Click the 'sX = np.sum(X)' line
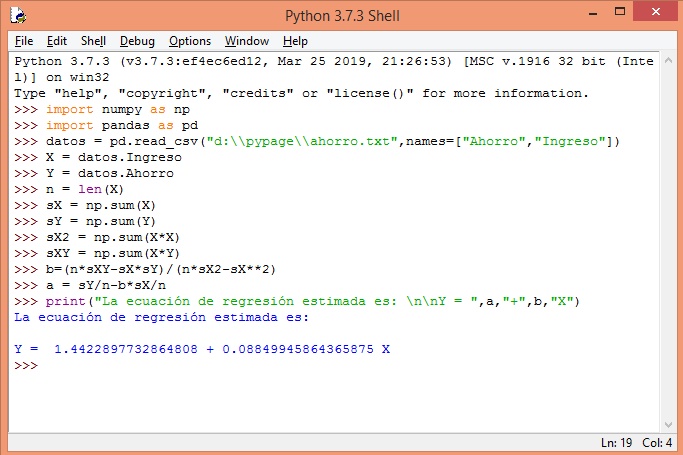This screenshot has width=683, height=455. [x=85, y=206]
